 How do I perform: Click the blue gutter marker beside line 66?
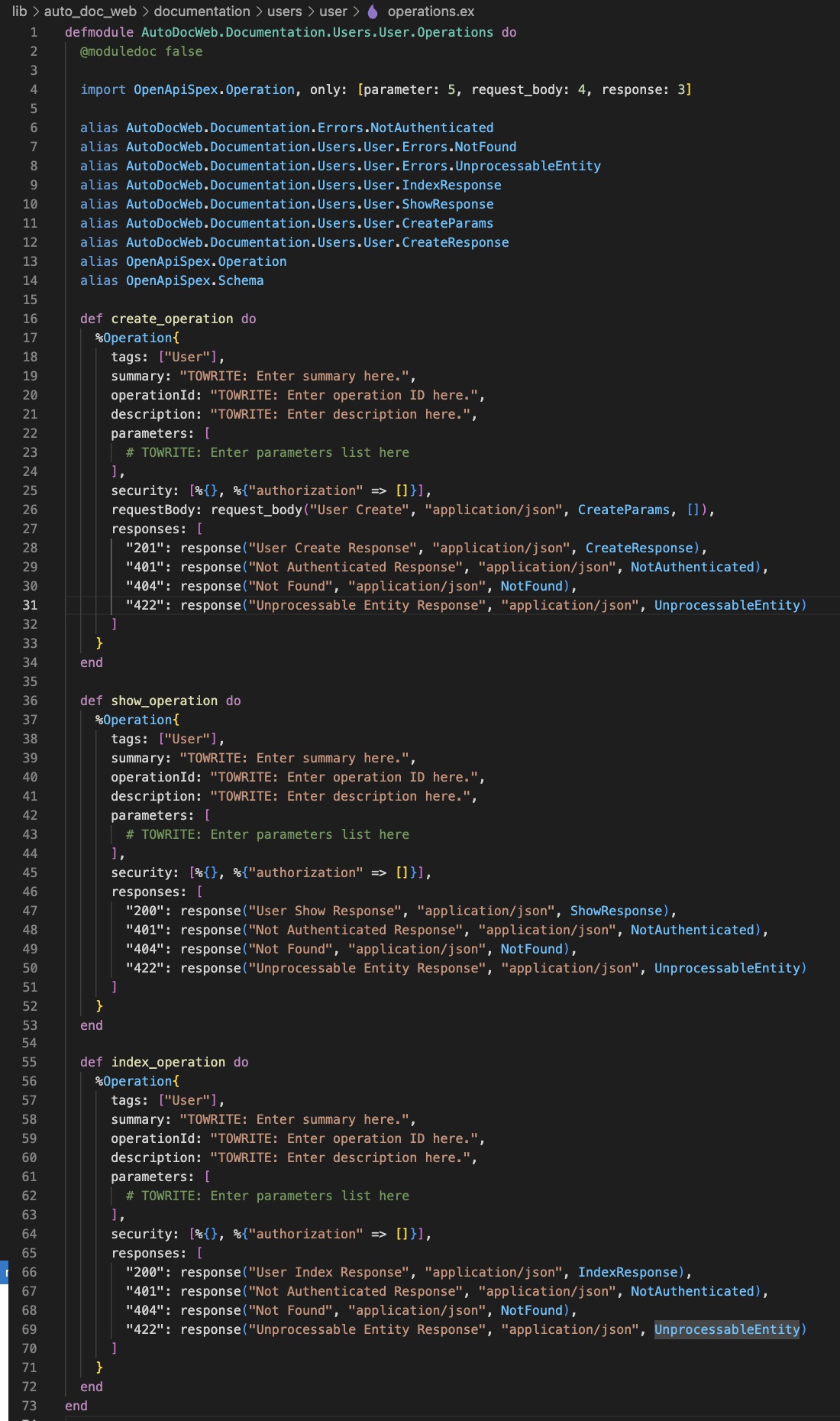pos(5,1272)
